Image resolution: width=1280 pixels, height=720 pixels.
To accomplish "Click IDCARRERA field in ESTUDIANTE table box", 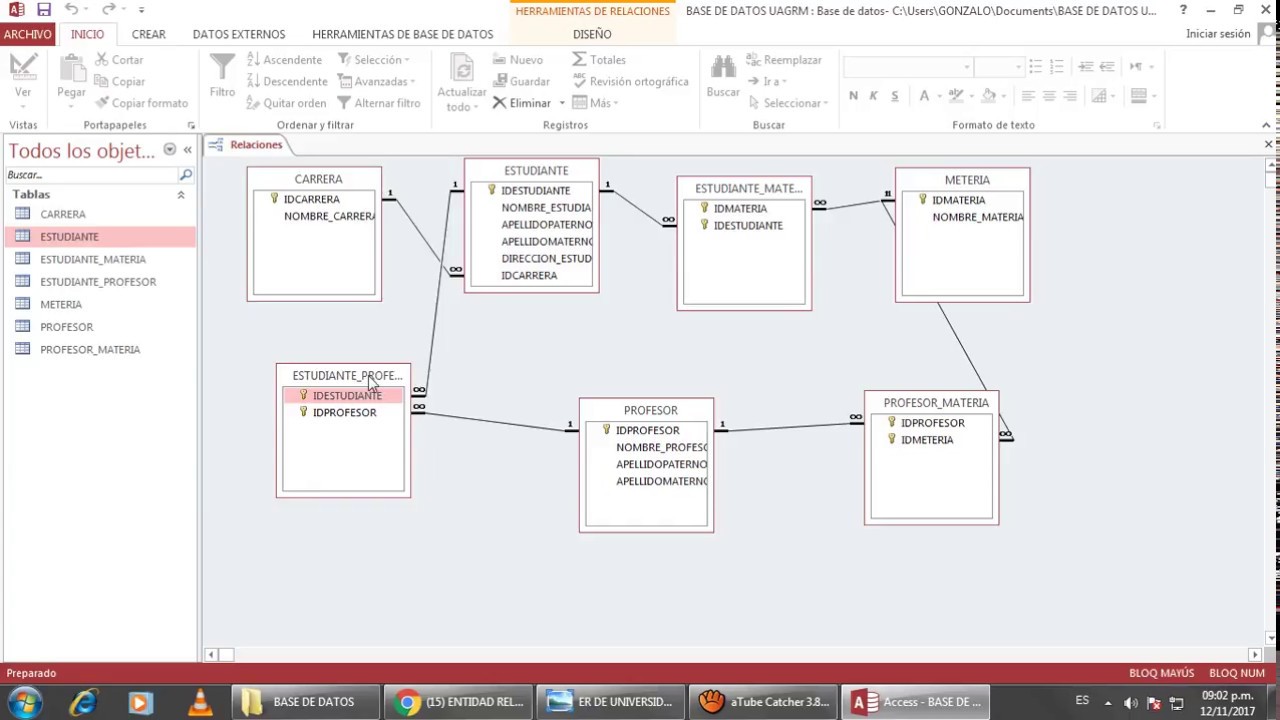I will coord(529,275).
